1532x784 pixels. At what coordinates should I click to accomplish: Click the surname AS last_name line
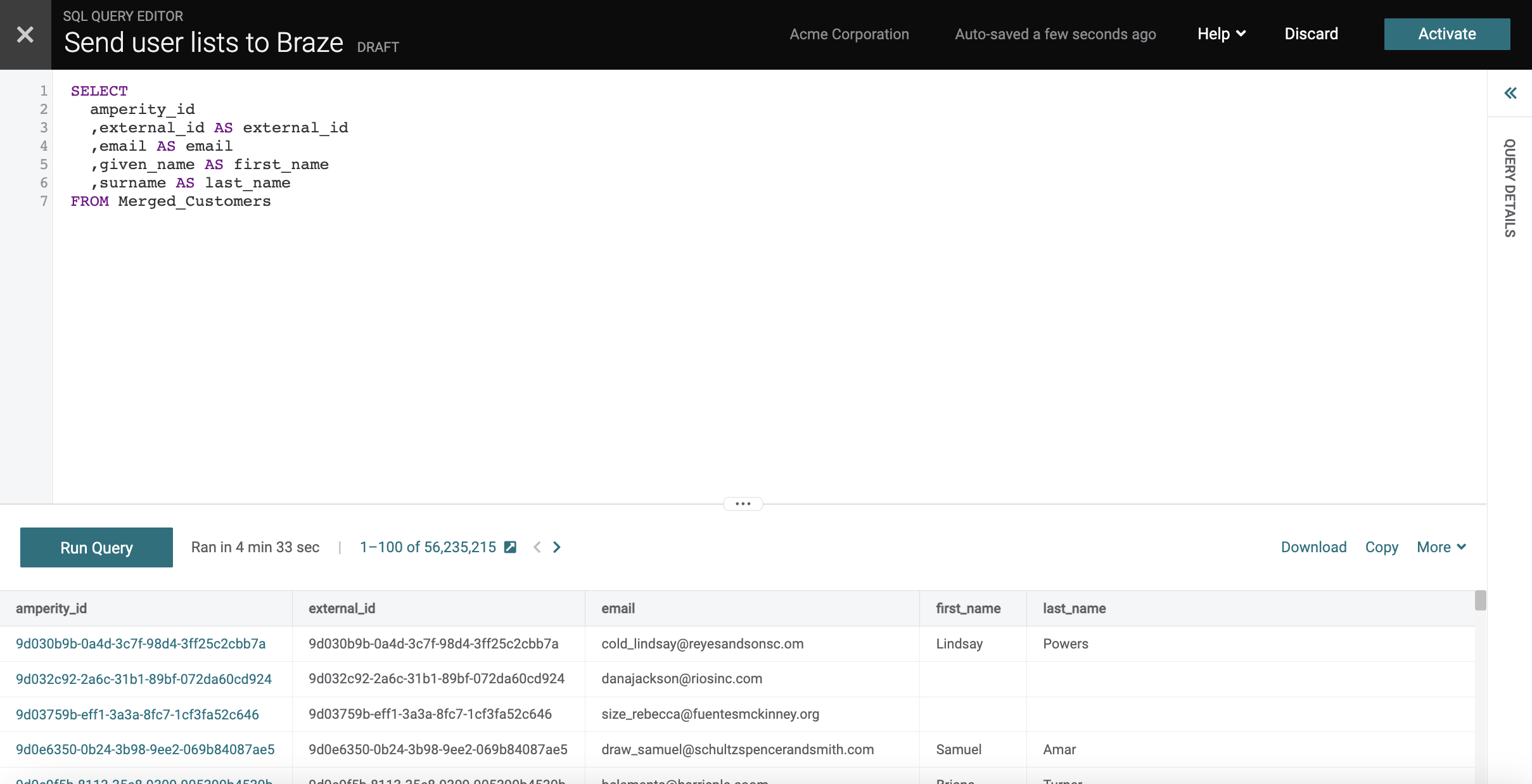pyautogui.click(x=191, y=183)
